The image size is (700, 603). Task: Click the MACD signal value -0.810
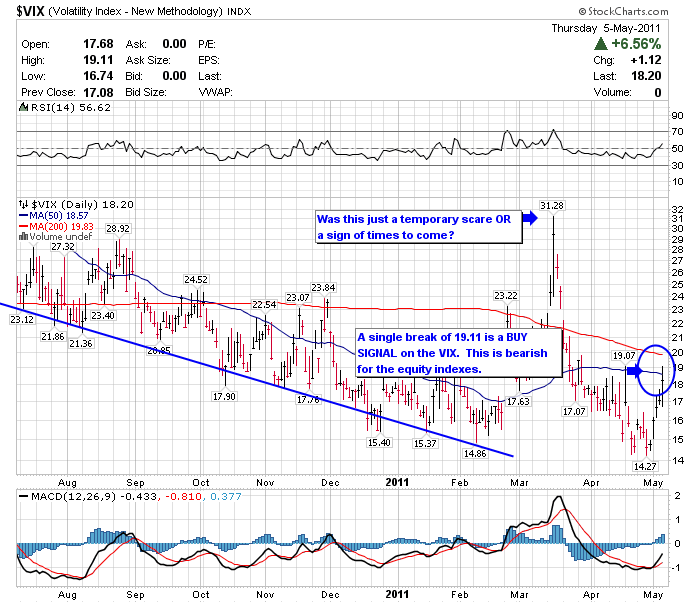pyautogui.click(x=183, y=496)
